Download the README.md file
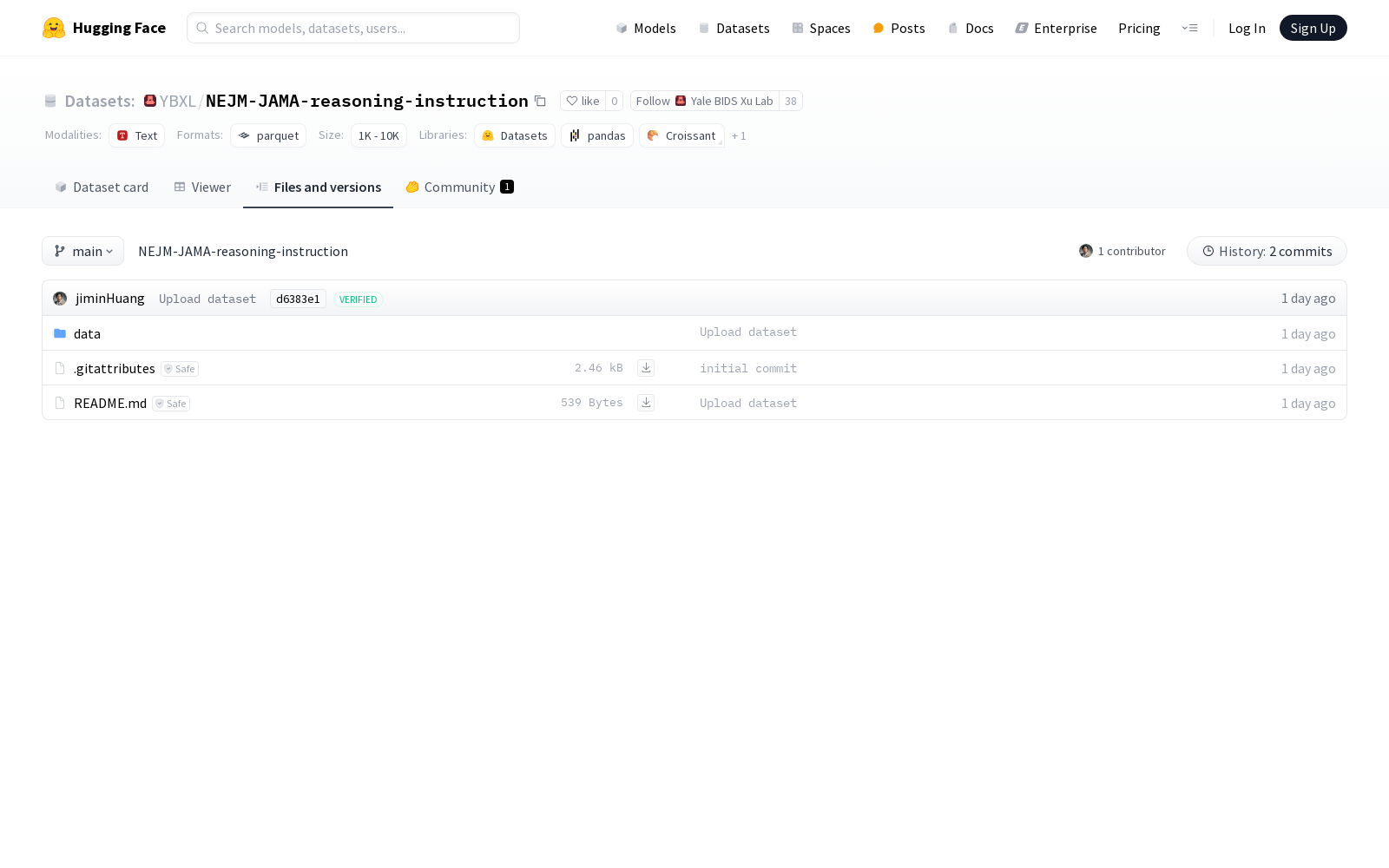The image size is (1389, 868). pyautogui.click(x=646, y=403)
